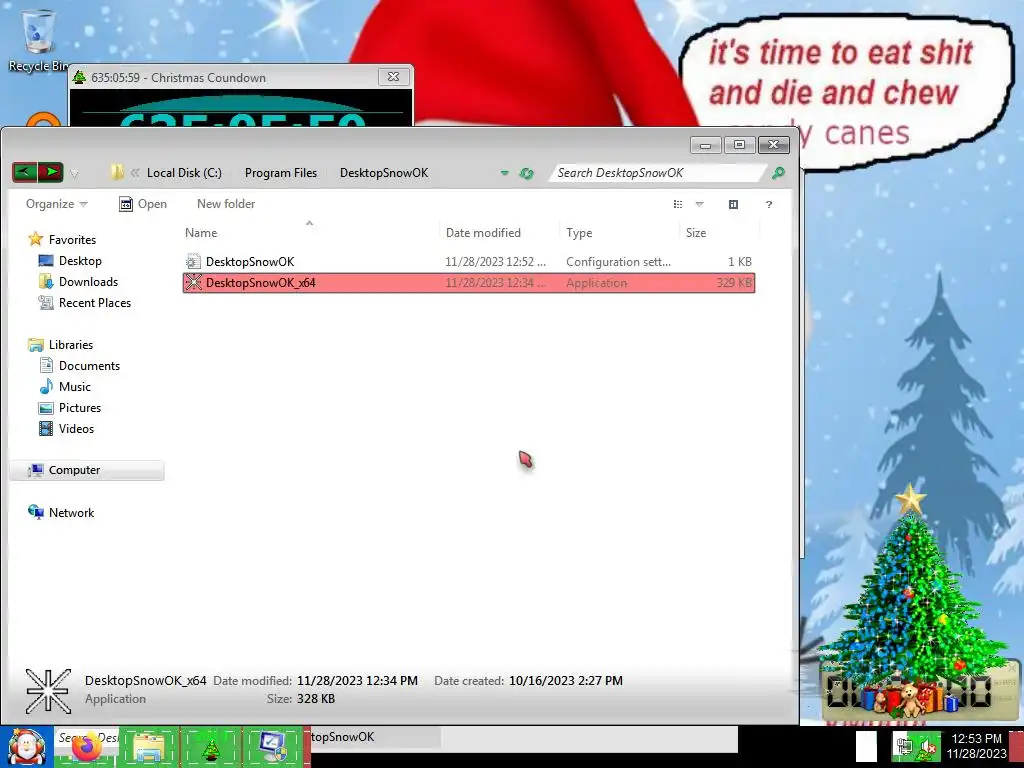This screenshot has width=1024, height=768.
Task: Change the view with the view icon
Action: [x=678, y=204]
